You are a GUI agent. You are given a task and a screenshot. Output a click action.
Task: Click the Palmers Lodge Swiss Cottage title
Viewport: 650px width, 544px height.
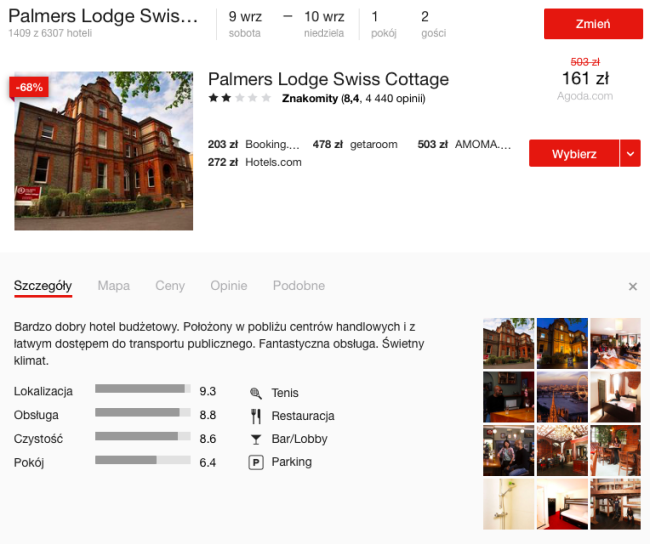[328, 79]
